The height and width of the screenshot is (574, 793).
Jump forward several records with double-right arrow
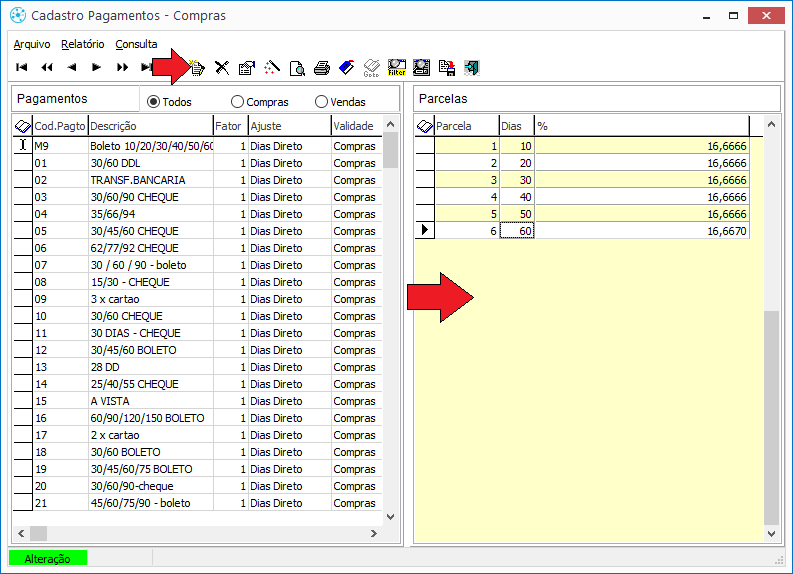point(122,67)
